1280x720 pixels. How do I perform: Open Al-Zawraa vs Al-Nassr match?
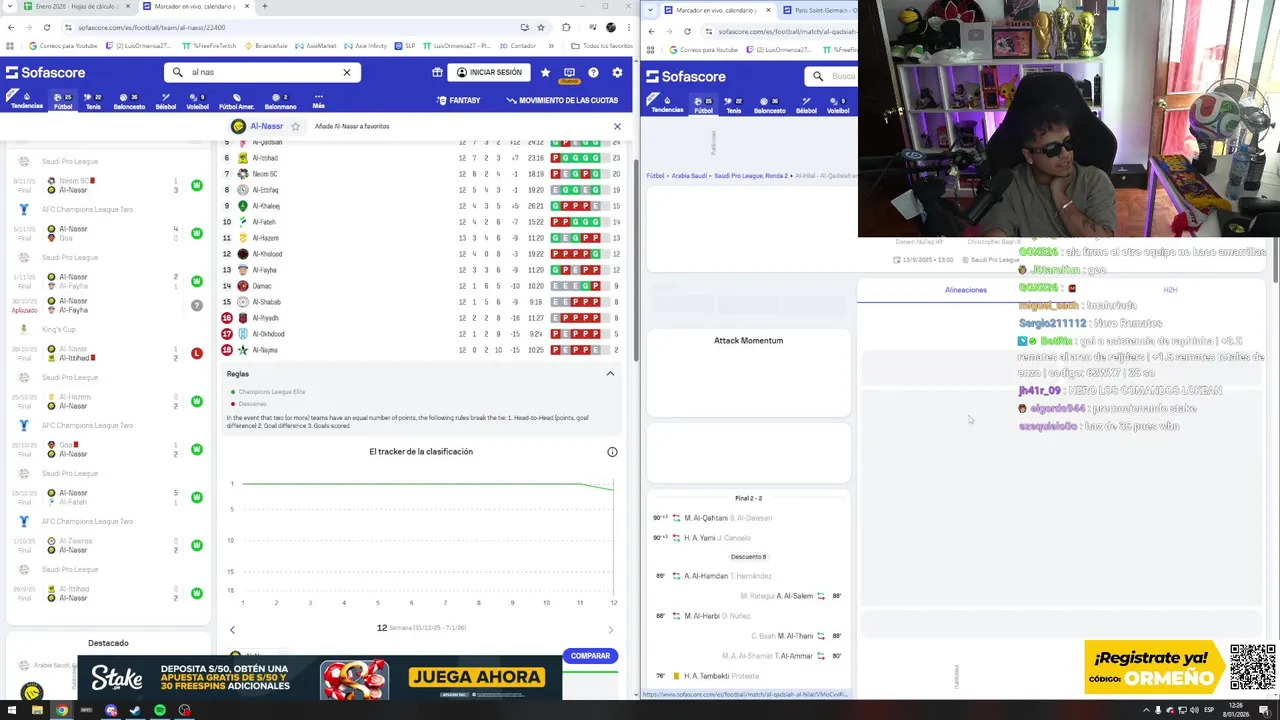click(108, 545)
